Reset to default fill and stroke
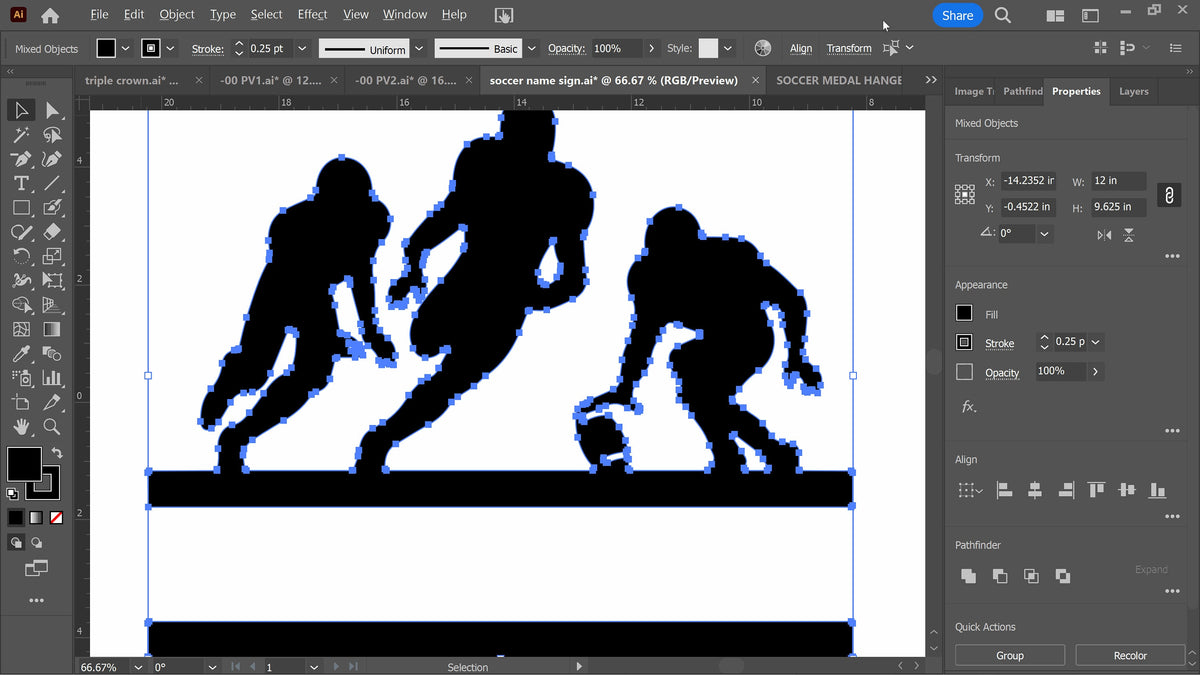 [12, 494]
